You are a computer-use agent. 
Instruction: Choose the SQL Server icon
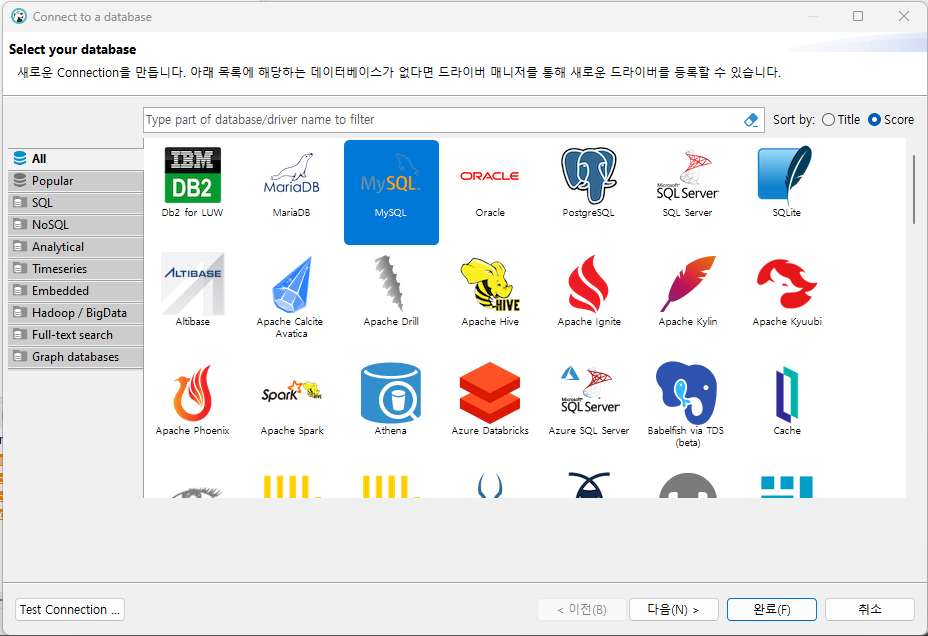point(687,176)
